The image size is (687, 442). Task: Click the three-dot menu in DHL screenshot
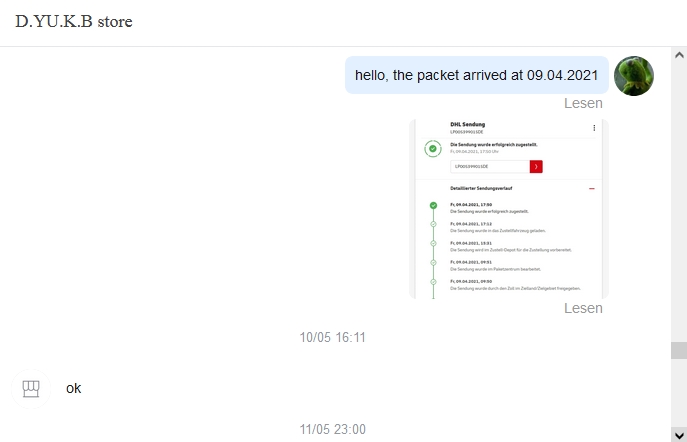click(594, 128)
